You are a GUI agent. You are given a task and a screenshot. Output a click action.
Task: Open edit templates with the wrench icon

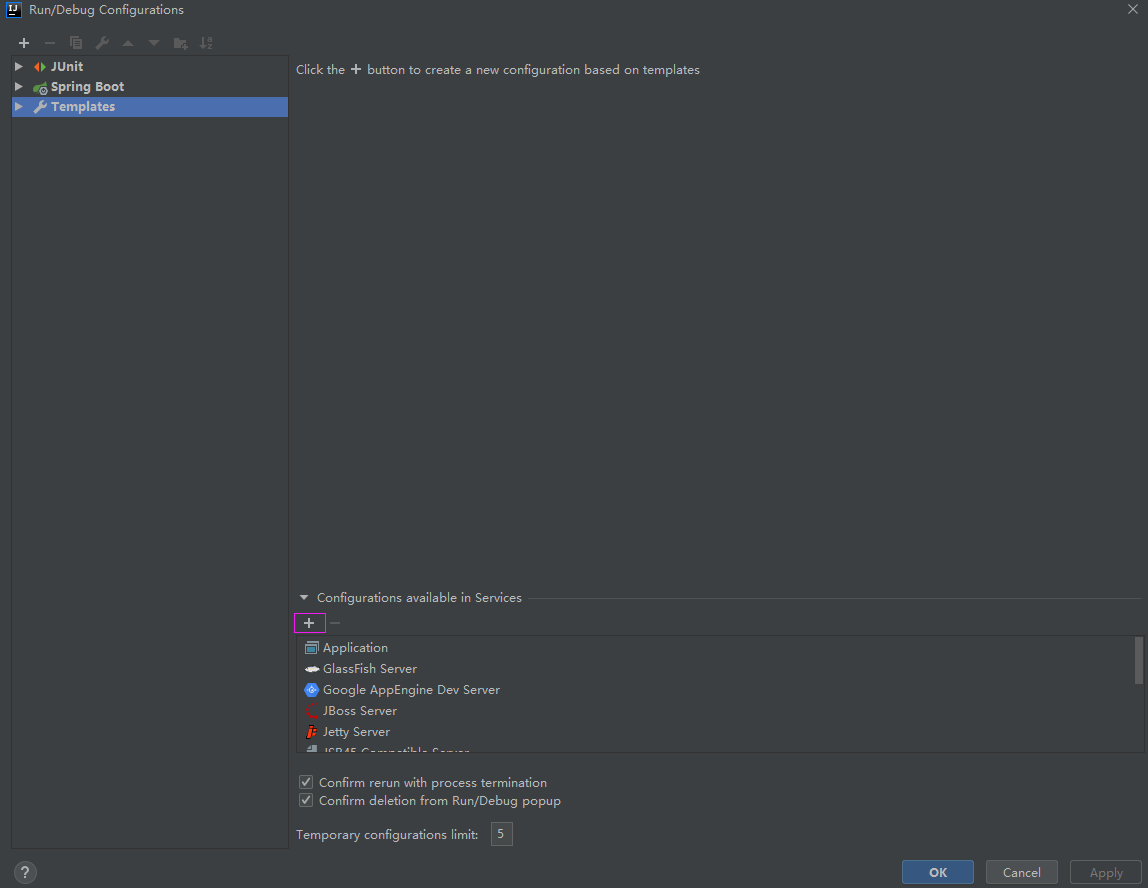click(101, 43)
